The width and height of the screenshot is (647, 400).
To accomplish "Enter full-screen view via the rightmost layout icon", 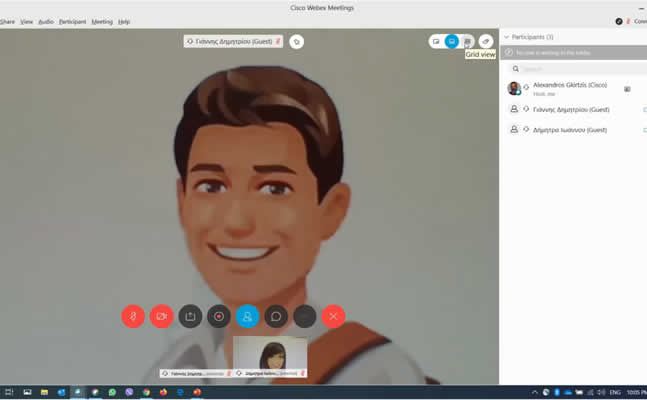I will click(x=486, y=41).
